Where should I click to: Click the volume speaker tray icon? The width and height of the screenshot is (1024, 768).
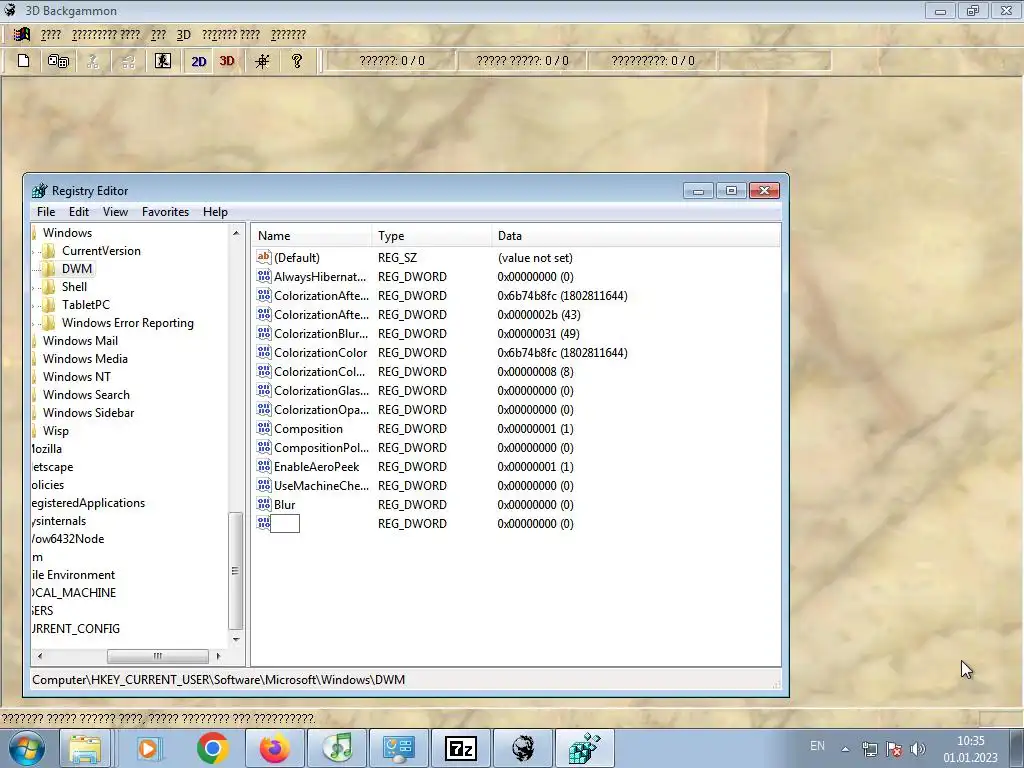point(918,749)
